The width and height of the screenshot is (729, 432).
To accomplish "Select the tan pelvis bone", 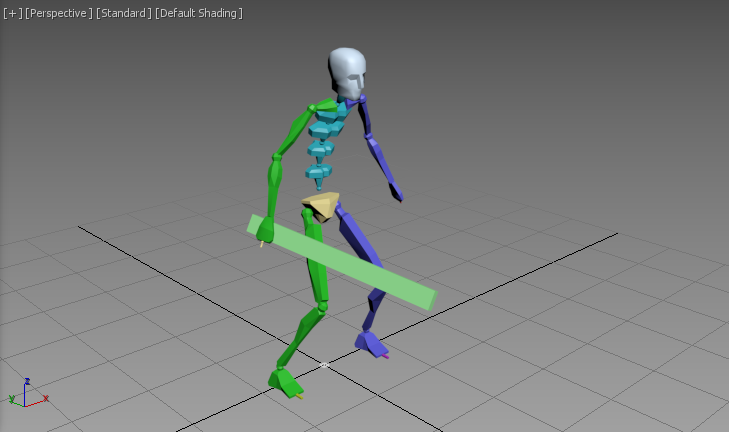I will [x=322, y=207].
